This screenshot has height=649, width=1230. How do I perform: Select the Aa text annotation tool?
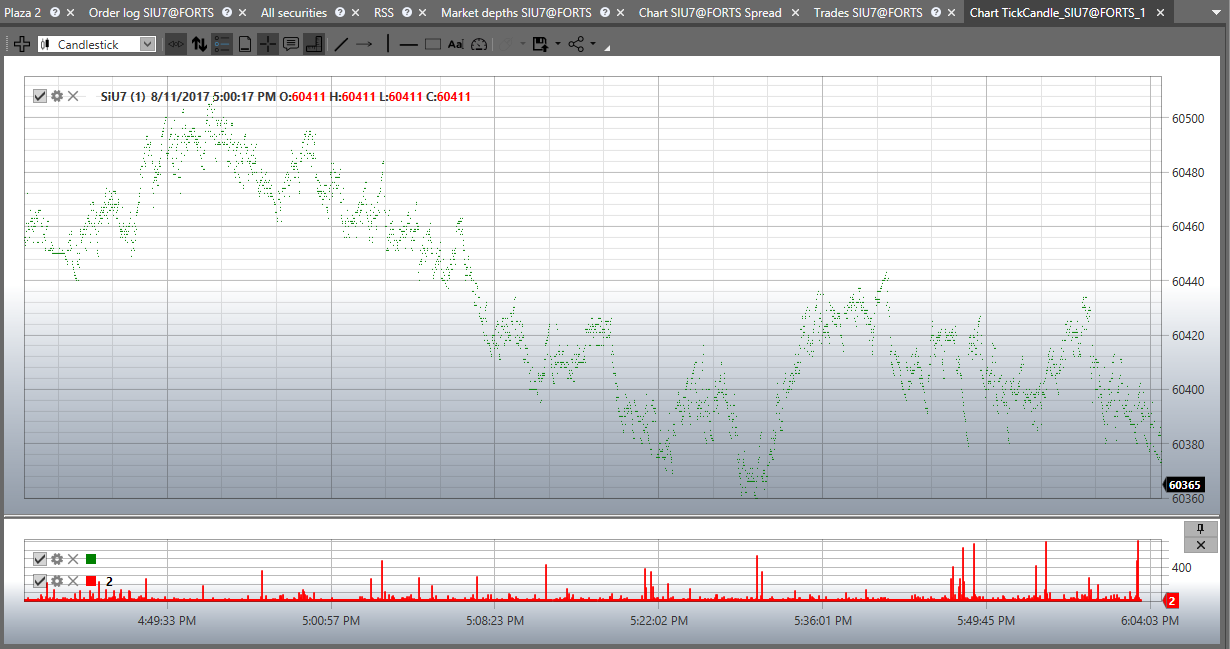tap(455, 44)
